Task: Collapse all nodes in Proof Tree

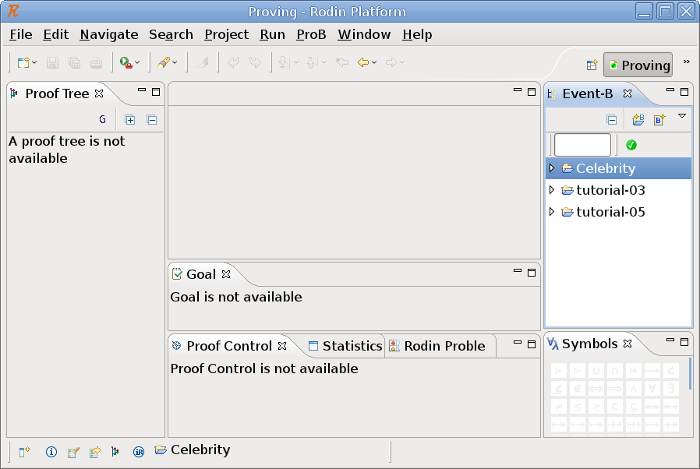Action: [152, 119]
